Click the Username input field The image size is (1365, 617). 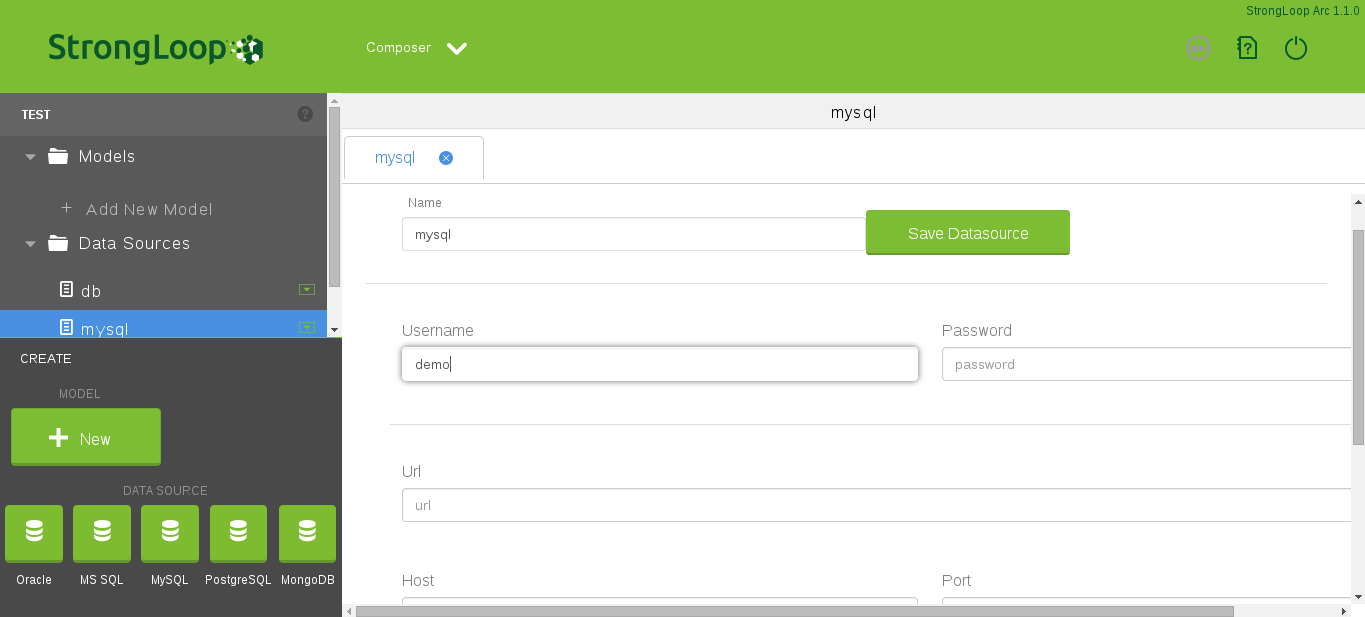point(660,364)
